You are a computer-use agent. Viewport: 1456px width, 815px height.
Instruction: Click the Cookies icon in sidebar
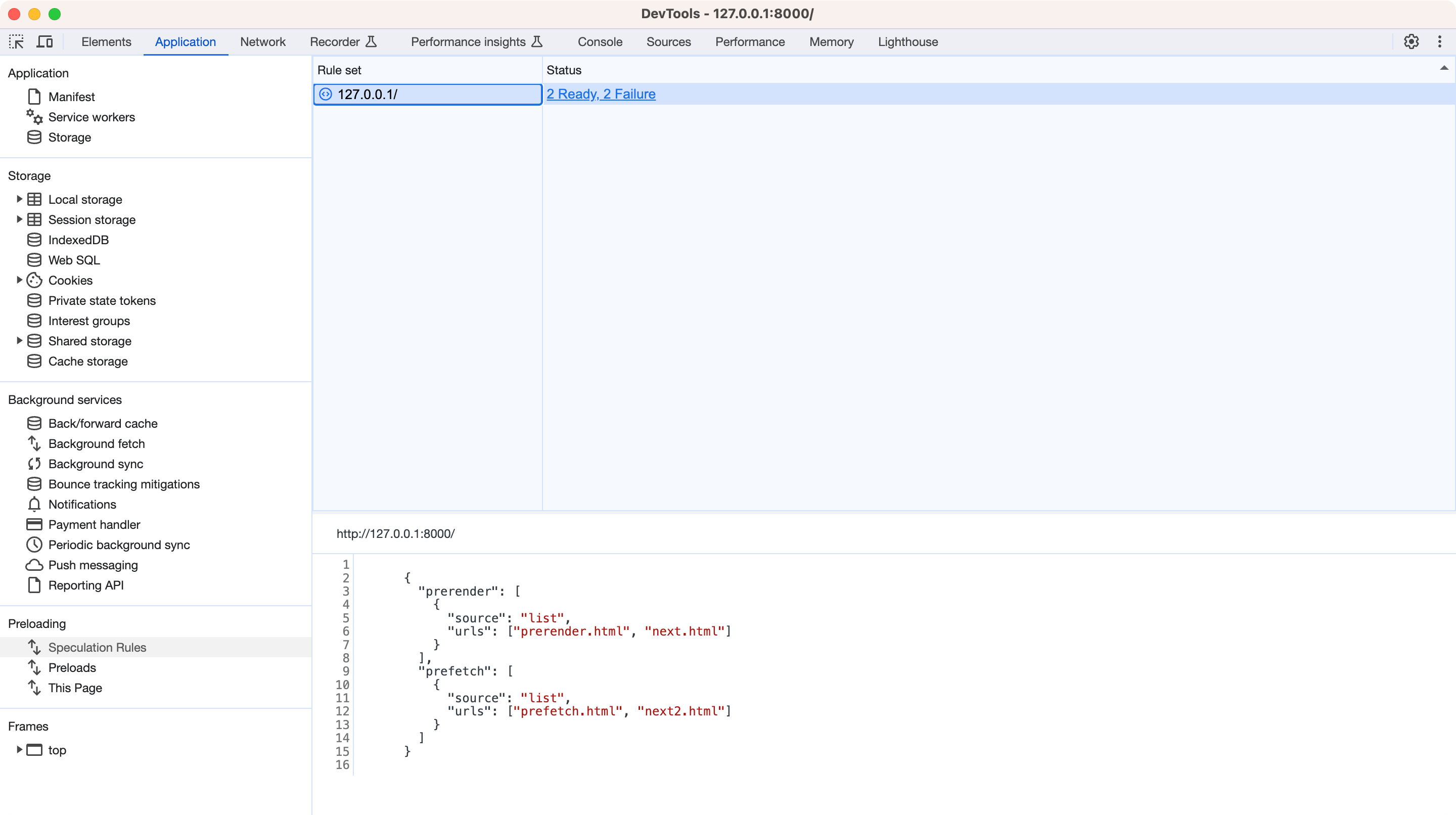click(x=34, y=280)
